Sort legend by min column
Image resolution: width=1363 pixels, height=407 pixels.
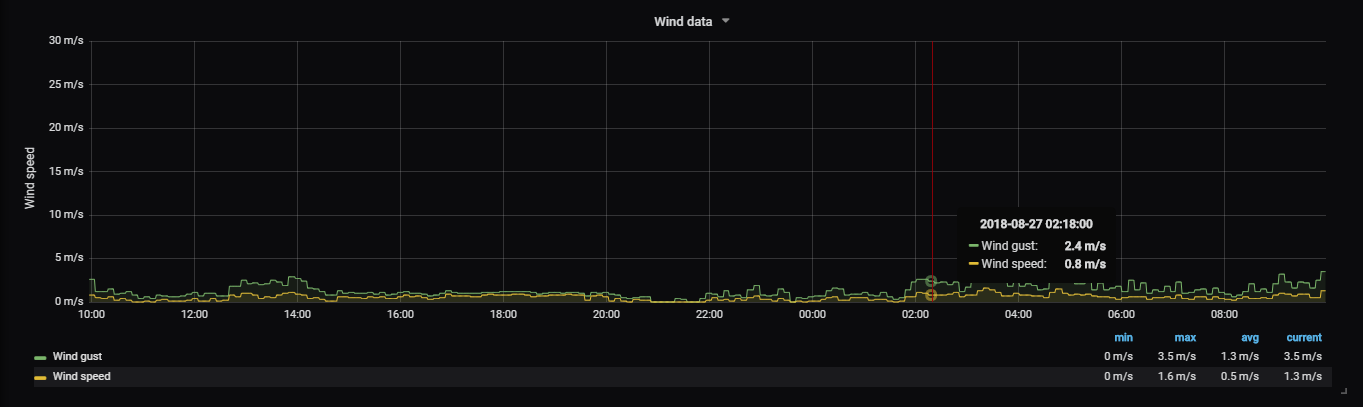click(x=1122, y=338)
